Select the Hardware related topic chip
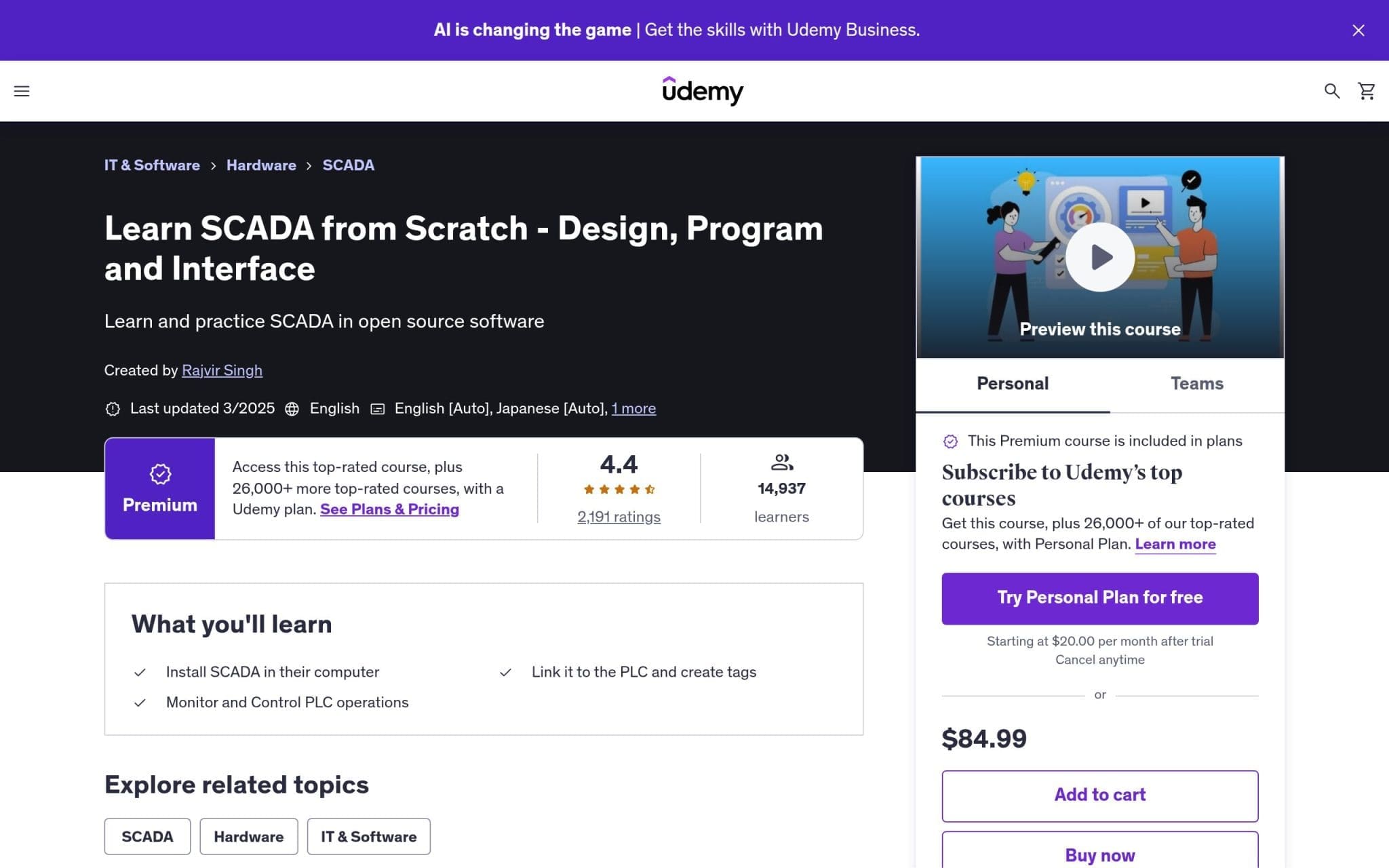 [249, 836]
